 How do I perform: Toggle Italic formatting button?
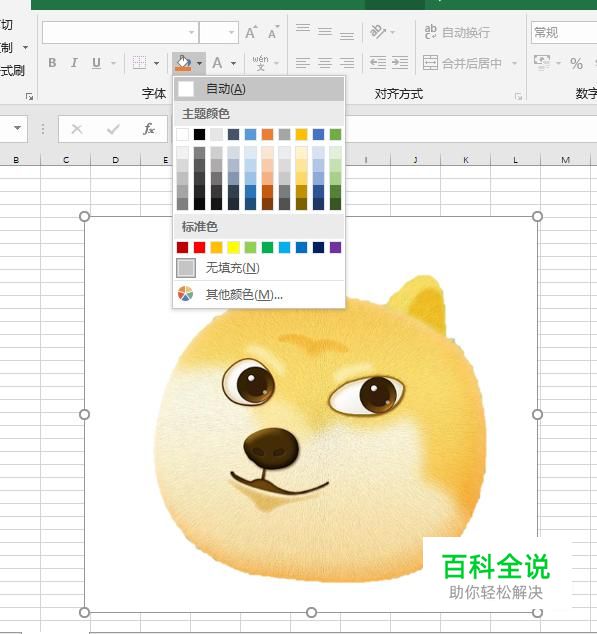coord(74,63)
